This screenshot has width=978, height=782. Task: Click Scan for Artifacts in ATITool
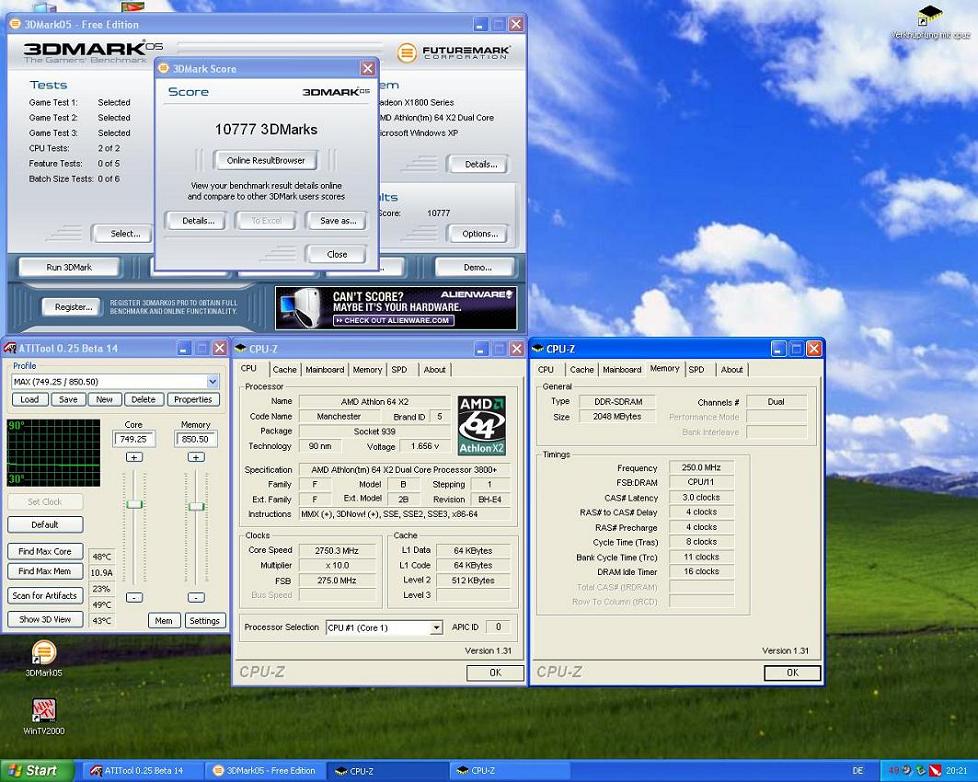tap(45, 596)
